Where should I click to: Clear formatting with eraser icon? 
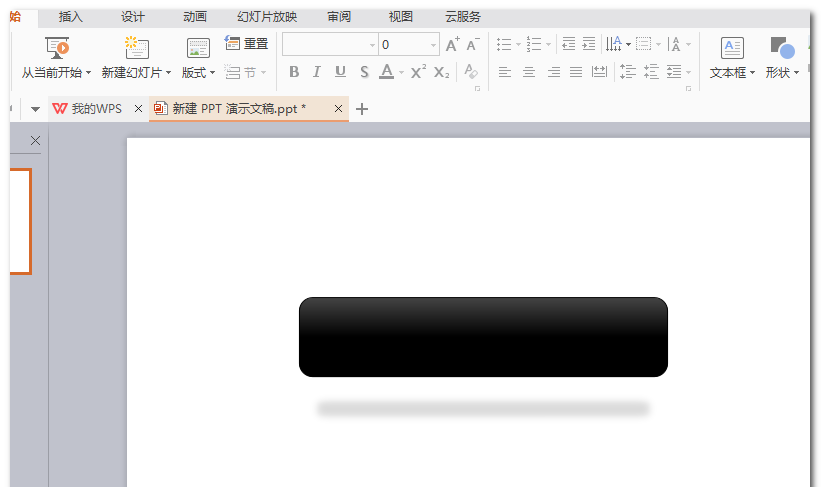coord(471,71)
